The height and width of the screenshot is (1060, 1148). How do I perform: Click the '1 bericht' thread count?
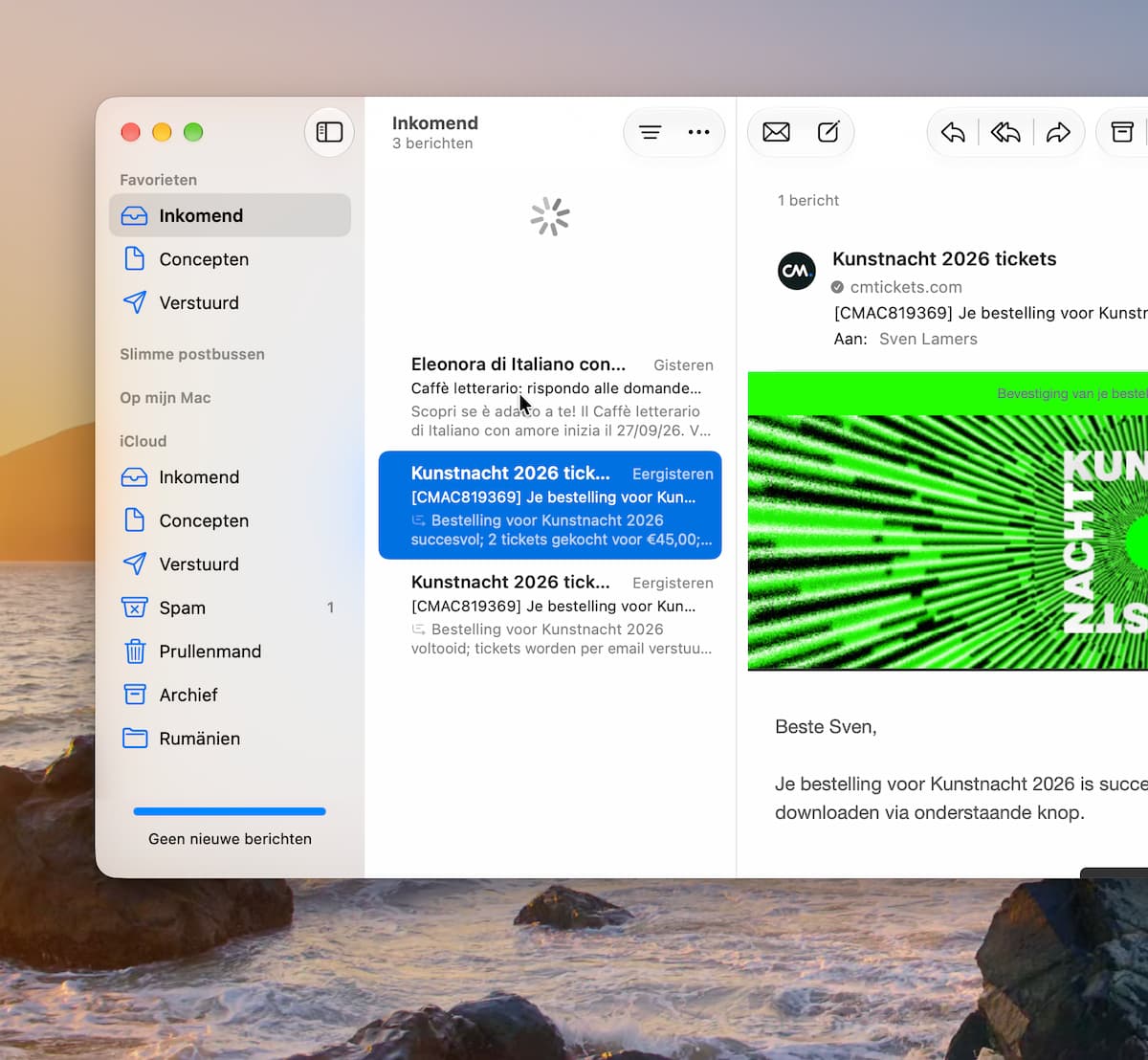808,200
